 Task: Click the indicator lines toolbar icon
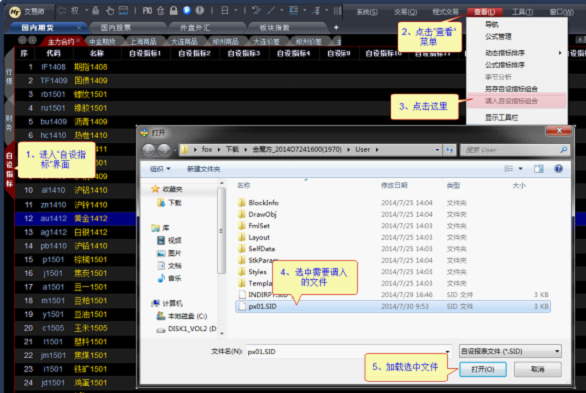pos(293,10)
